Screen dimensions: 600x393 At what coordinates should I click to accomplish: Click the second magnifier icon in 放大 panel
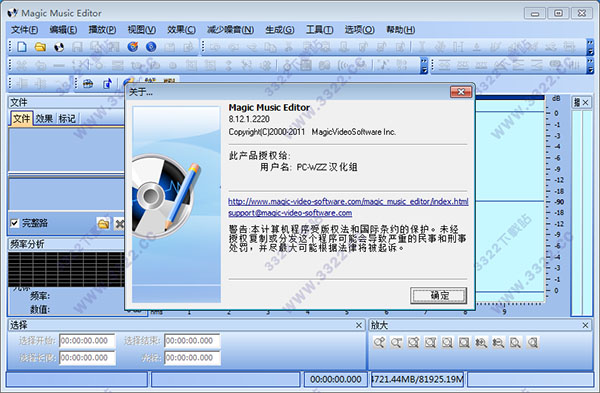coord(396,342)
